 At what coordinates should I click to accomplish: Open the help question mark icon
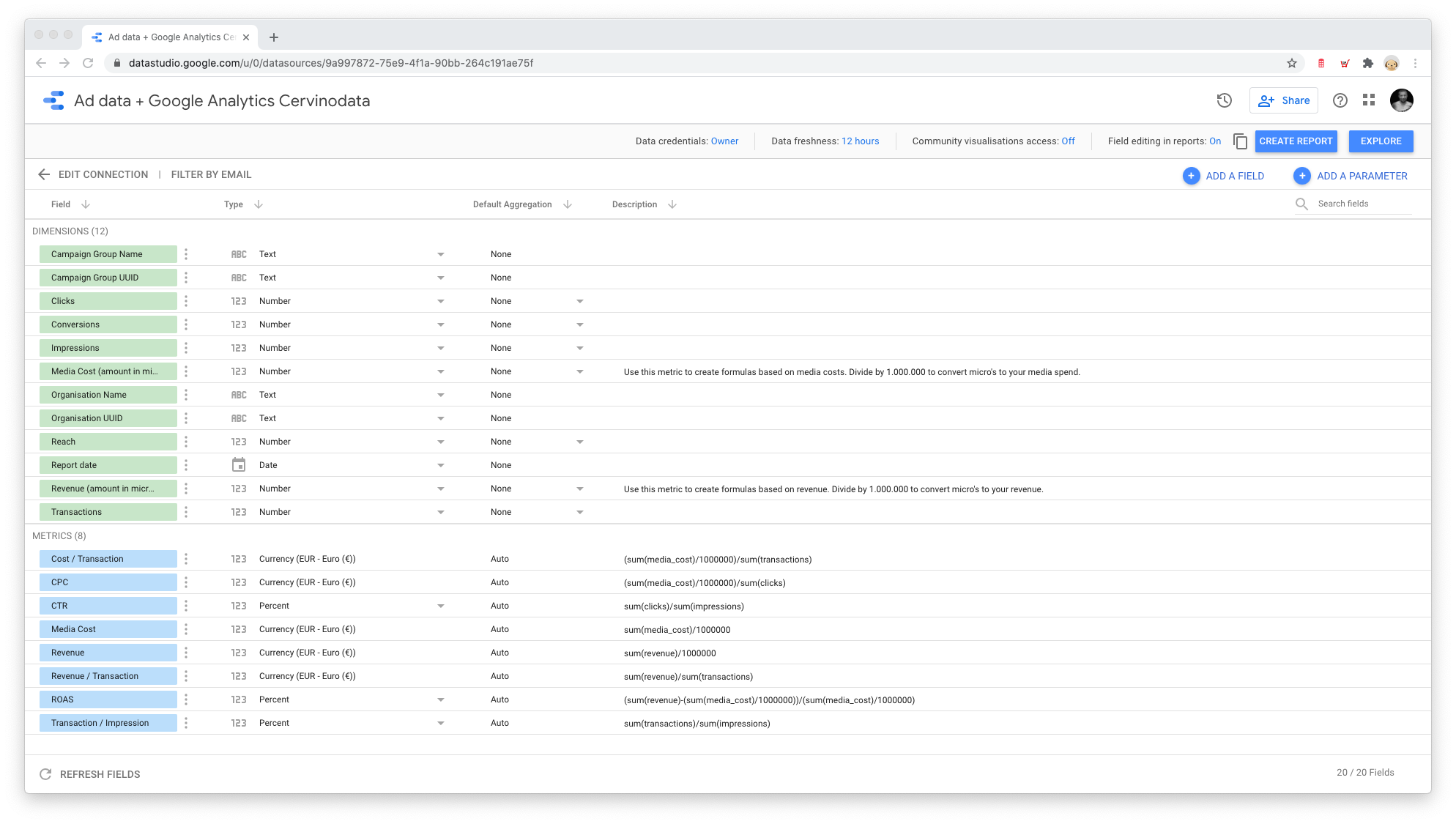point(1340,100)
